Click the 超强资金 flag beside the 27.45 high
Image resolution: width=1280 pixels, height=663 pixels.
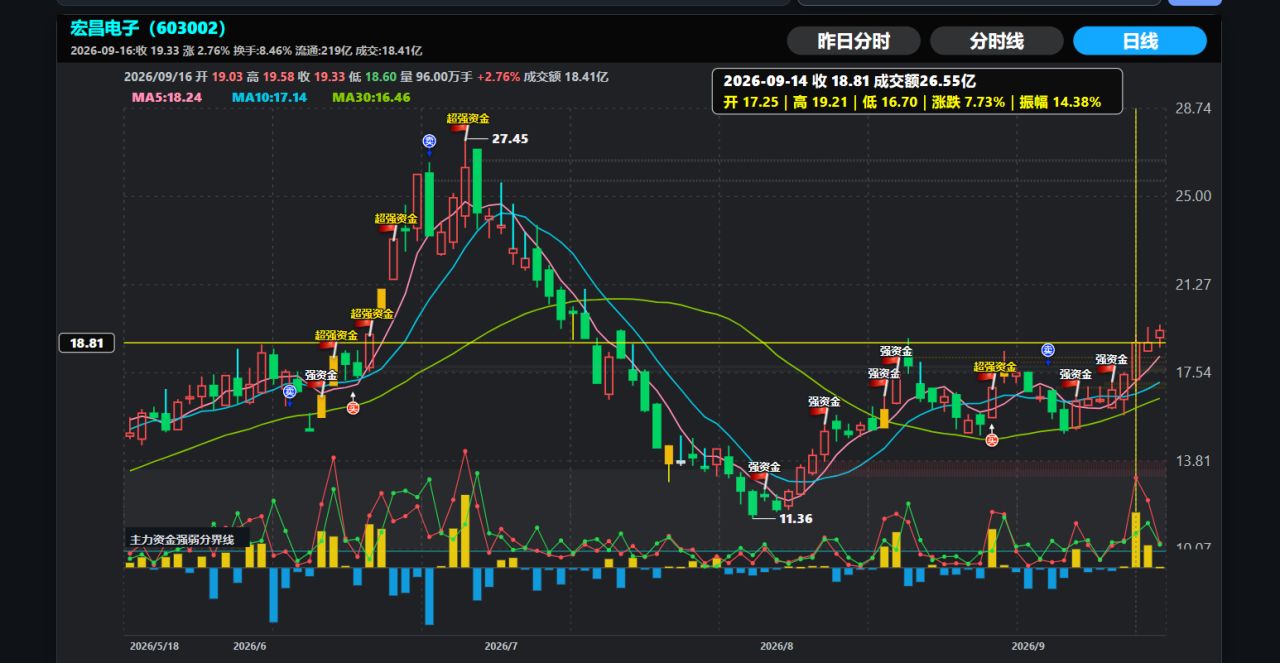point(468,118)
